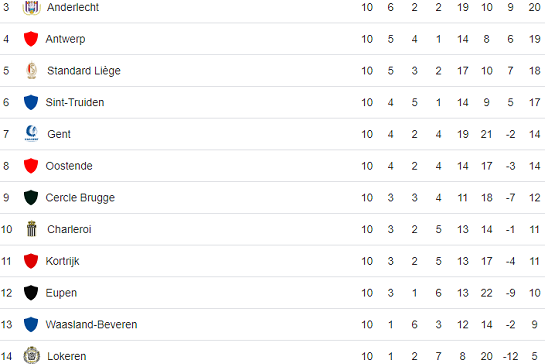This screenshot has width=545, height=364.
Task: Click the Anderlecht club crest
Action: coord(31,7)
